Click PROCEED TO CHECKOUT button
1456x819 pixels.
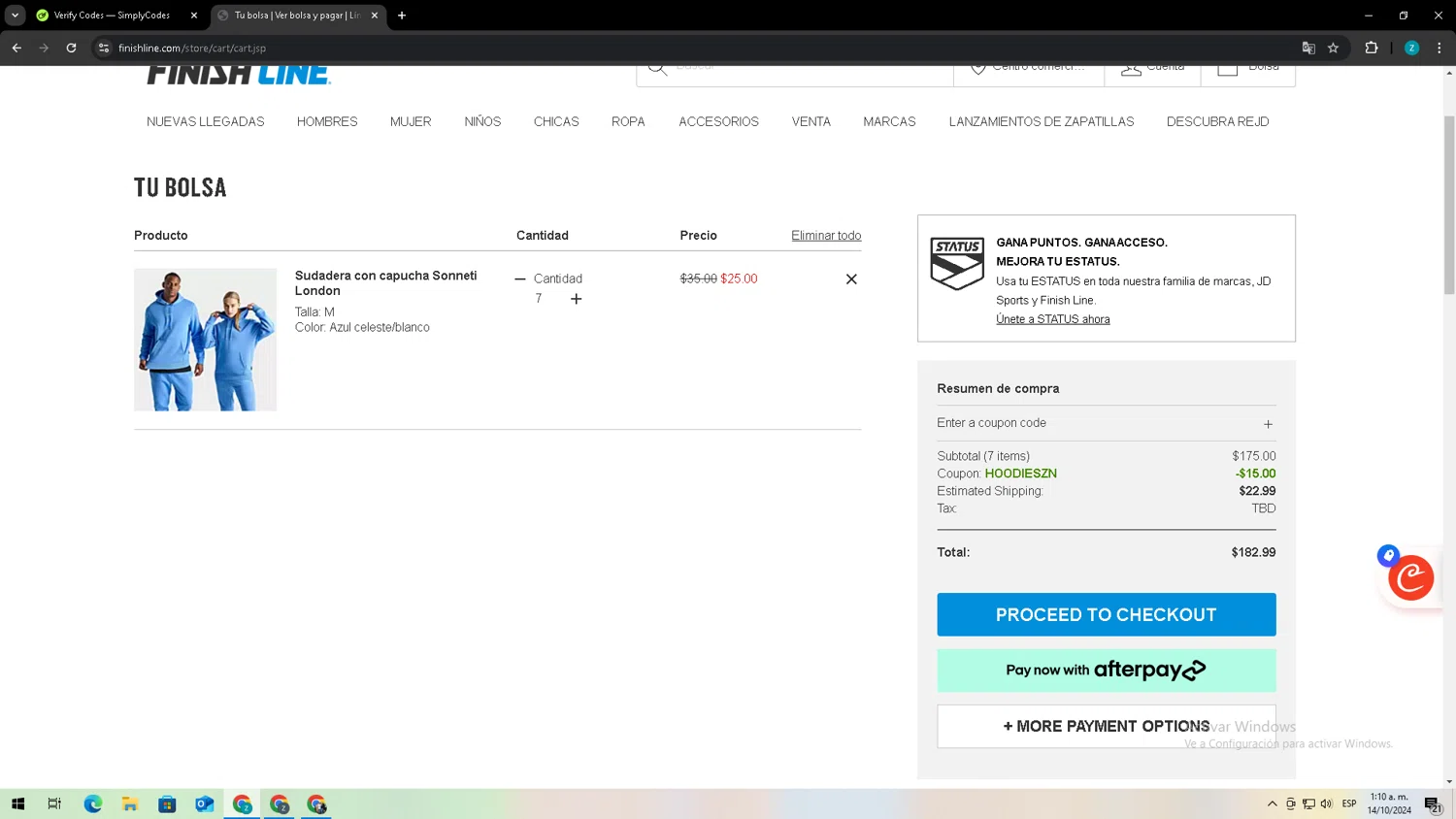1107,614
